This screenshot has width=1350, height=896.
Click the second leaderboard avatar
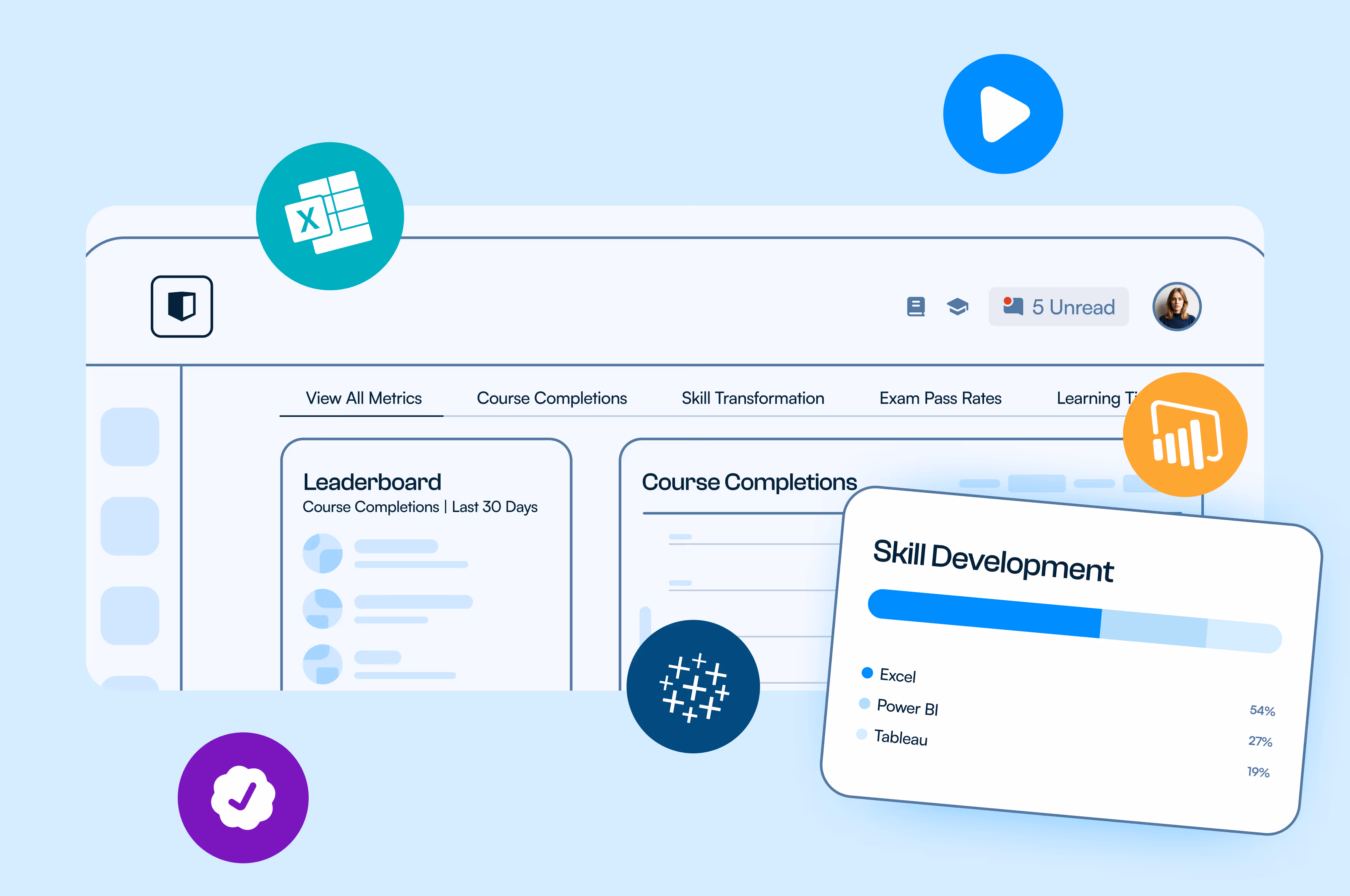click(x=322, y=609)
